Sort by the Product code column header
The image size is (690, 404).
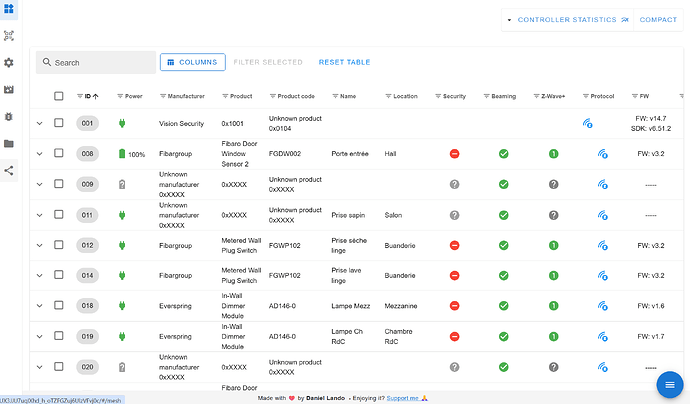296,96
